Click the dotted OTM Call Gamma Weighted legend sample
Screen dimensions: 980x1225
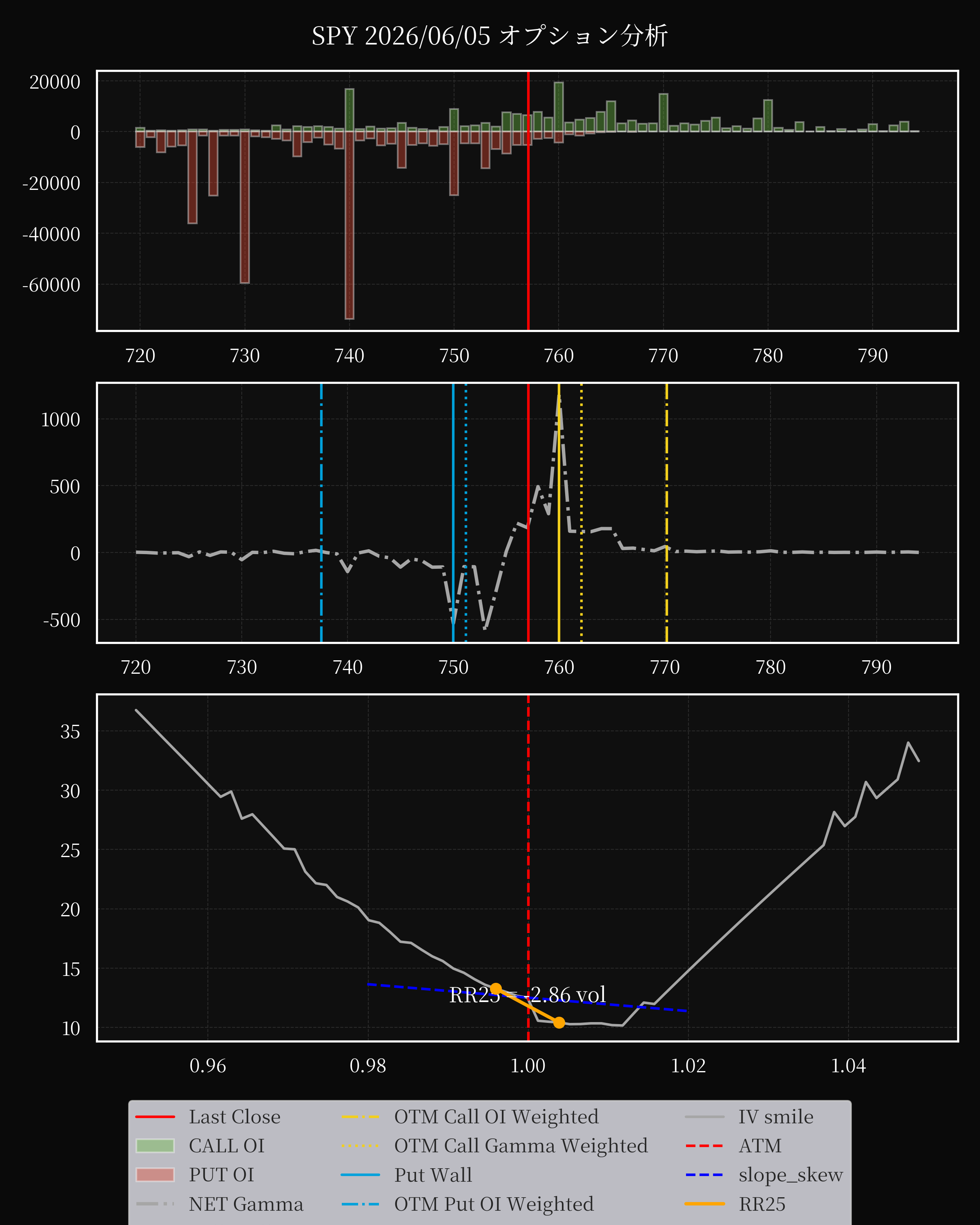(x=360, y=1145)
